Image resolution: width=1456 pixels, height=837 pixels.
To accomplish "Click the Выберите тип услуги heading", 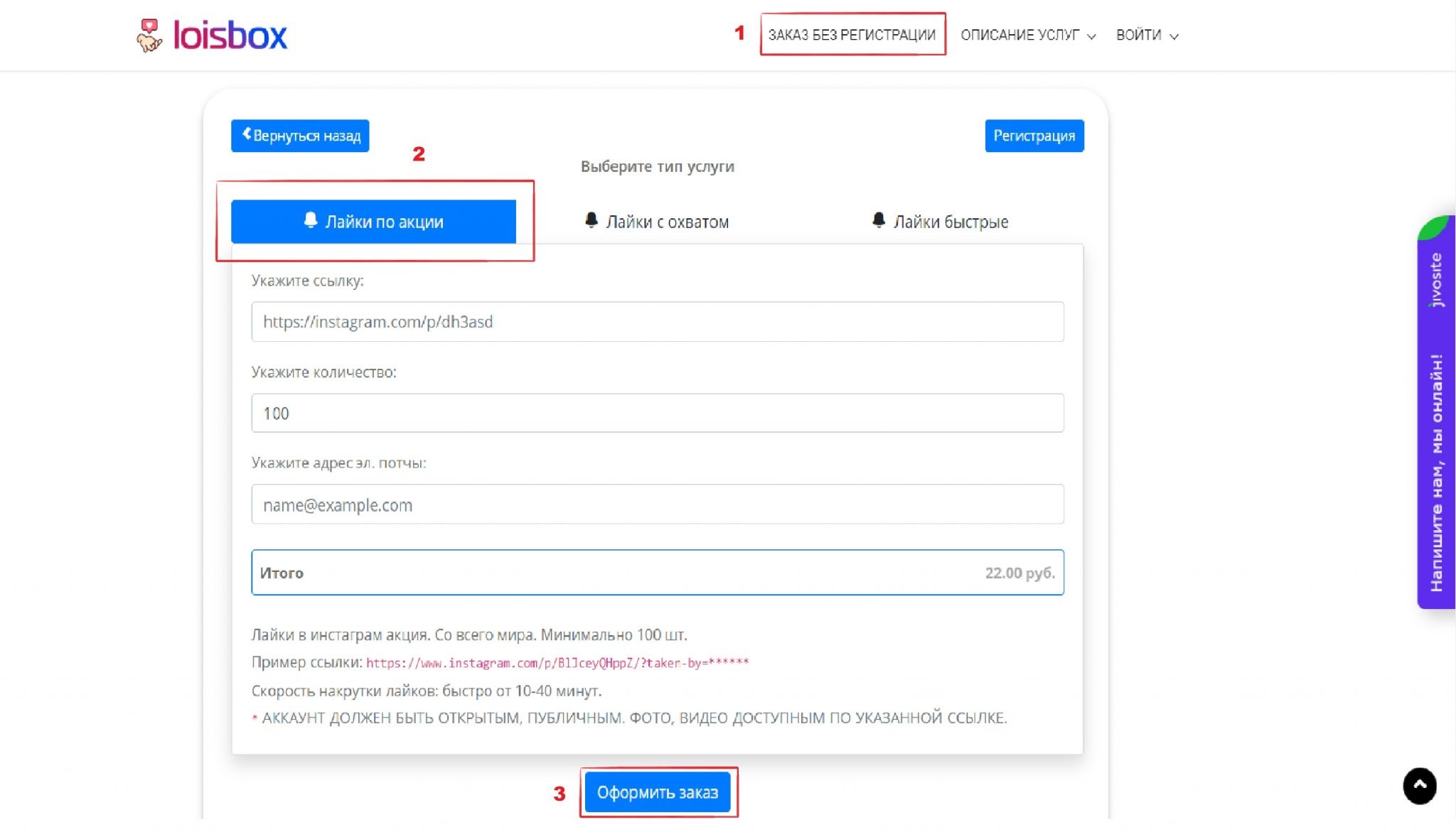I will [658, 167].
